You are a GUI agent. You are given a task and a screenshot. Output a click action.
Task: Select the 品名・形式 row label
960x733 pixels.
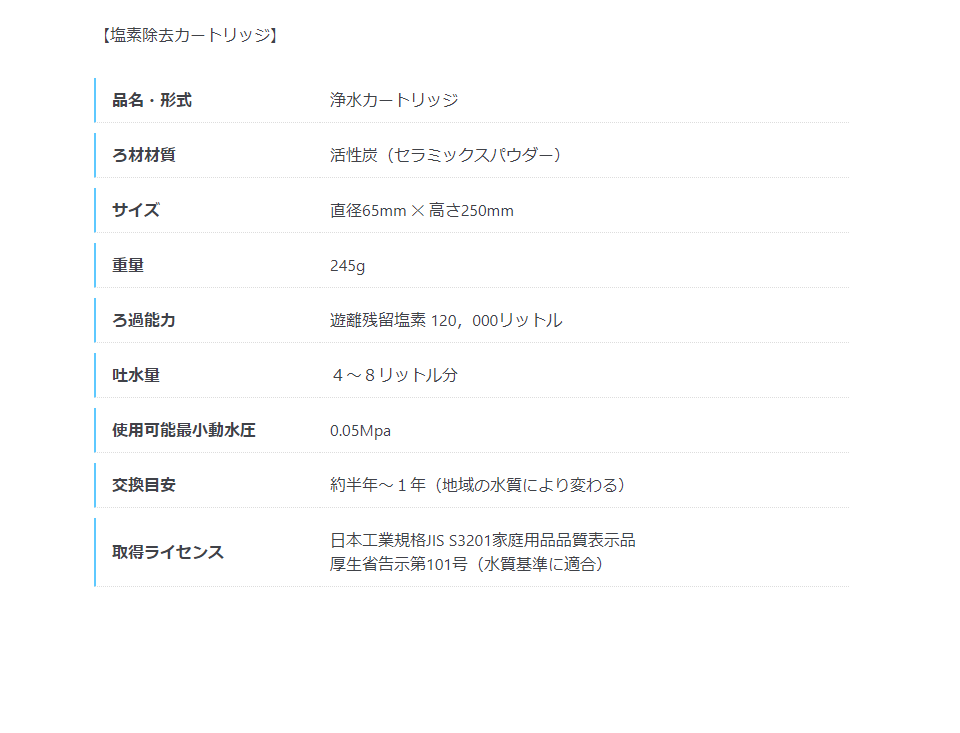pyautogui.click(x=152, y=100)
